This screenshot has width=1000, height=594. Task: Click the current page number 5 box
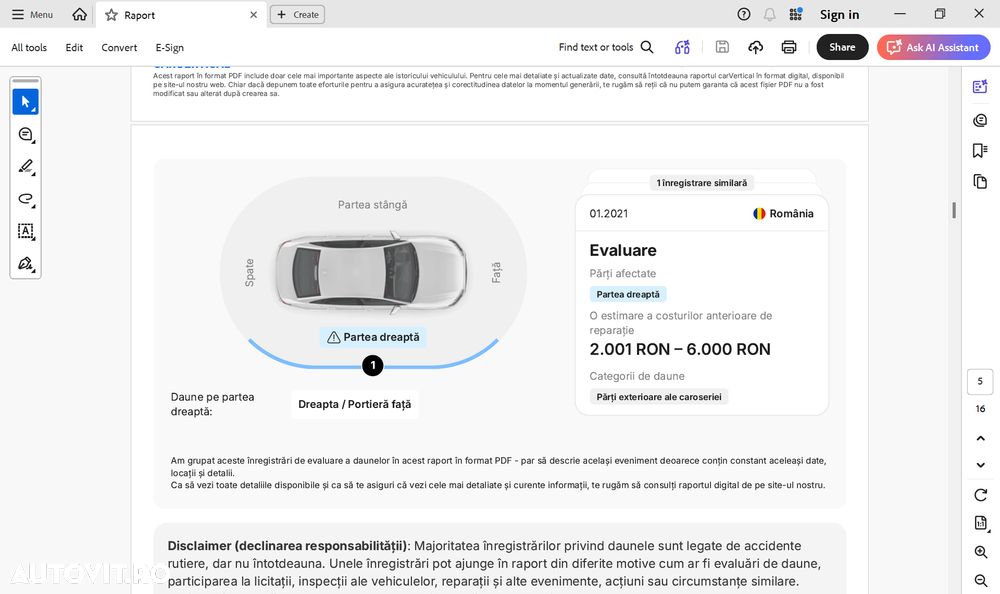pyautogui.click(x=980, y=381)
